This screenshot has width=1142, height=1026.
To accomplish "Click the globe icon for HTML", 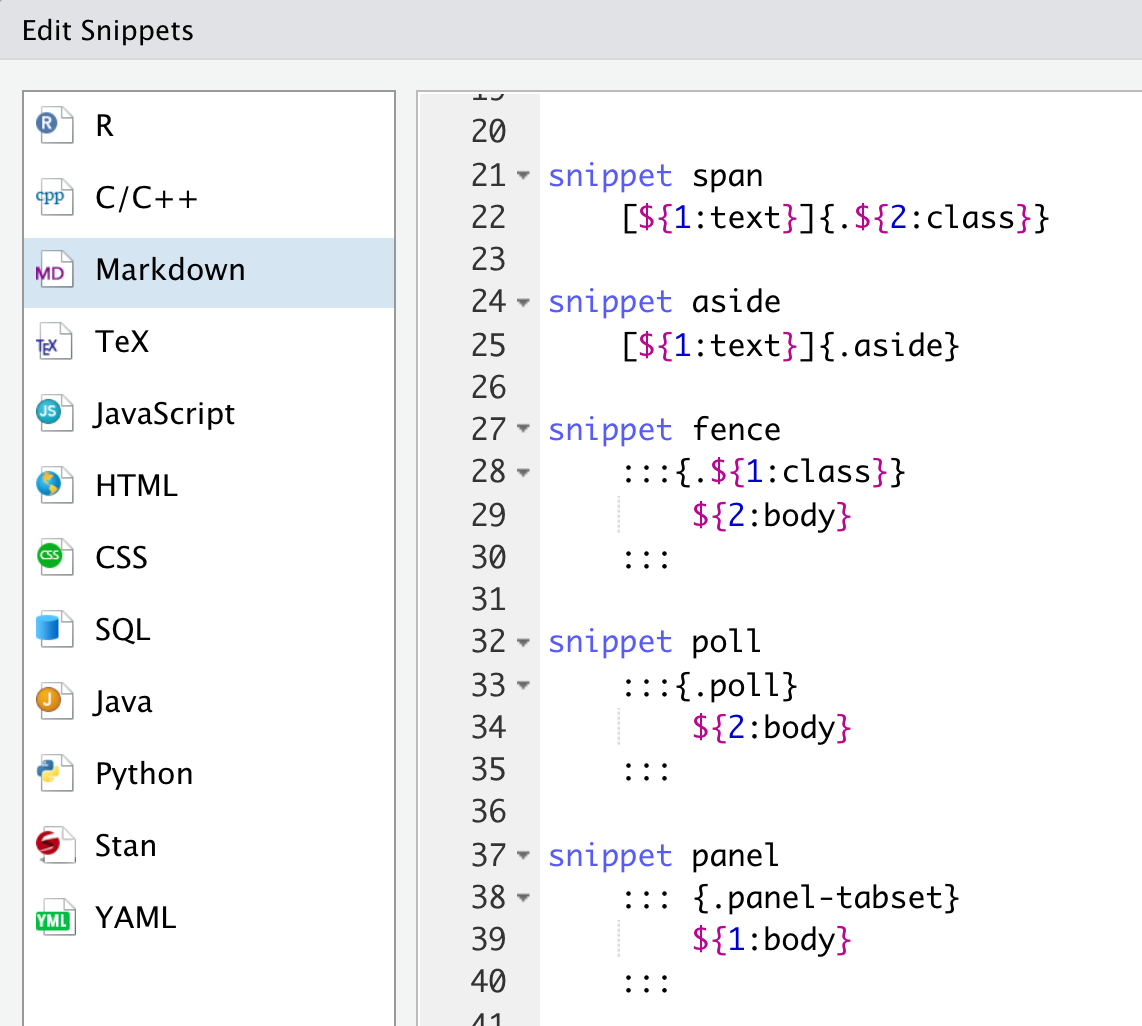I will pos(55,485).
